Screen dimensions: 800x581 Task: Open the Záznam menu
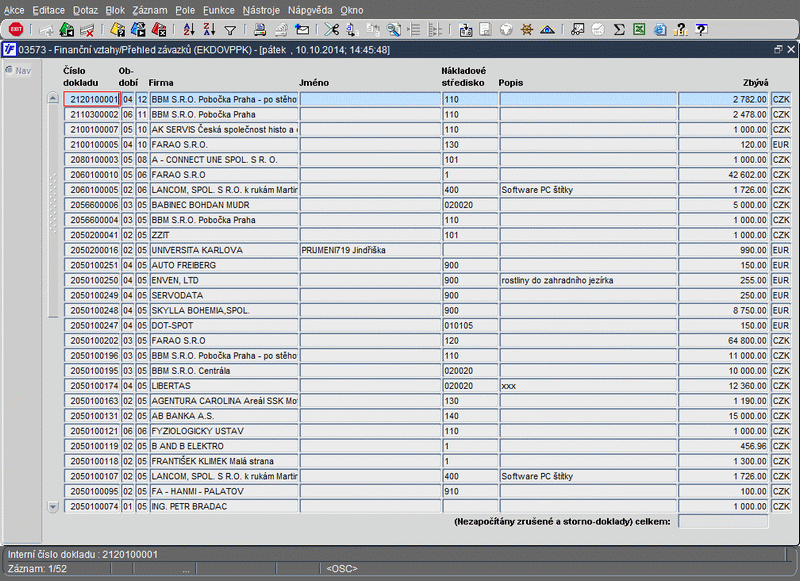click(149, 10)
